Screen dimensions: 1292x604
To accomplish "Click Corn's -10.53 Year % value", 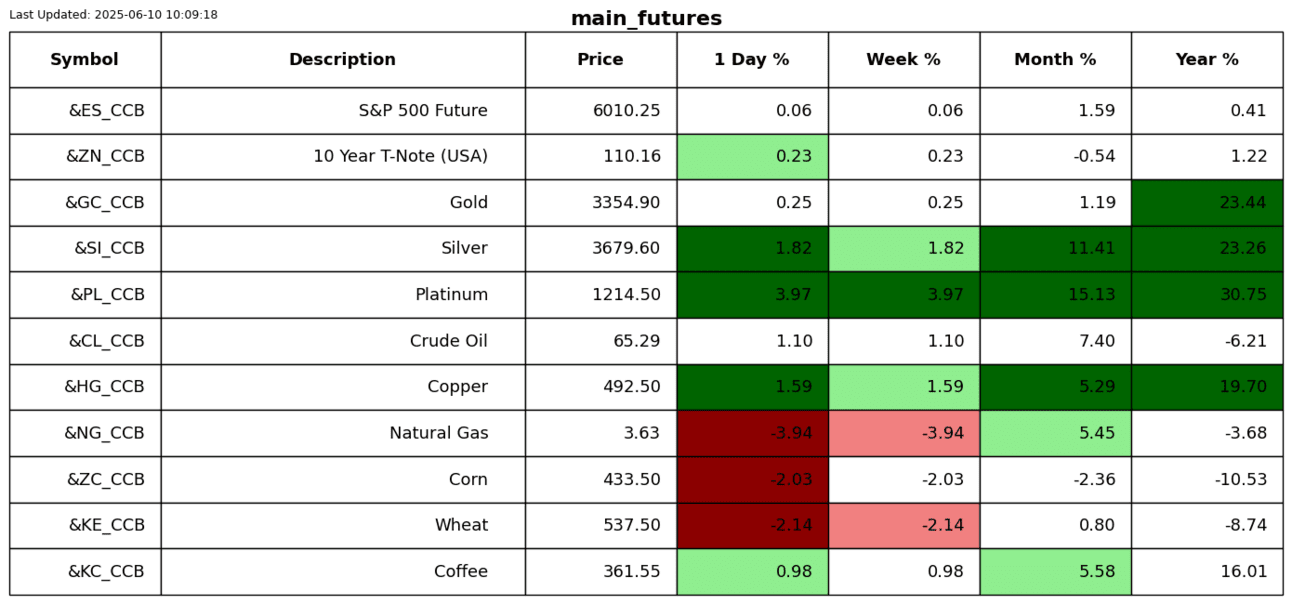I will pyautogui.click(x=1240, y=479).
